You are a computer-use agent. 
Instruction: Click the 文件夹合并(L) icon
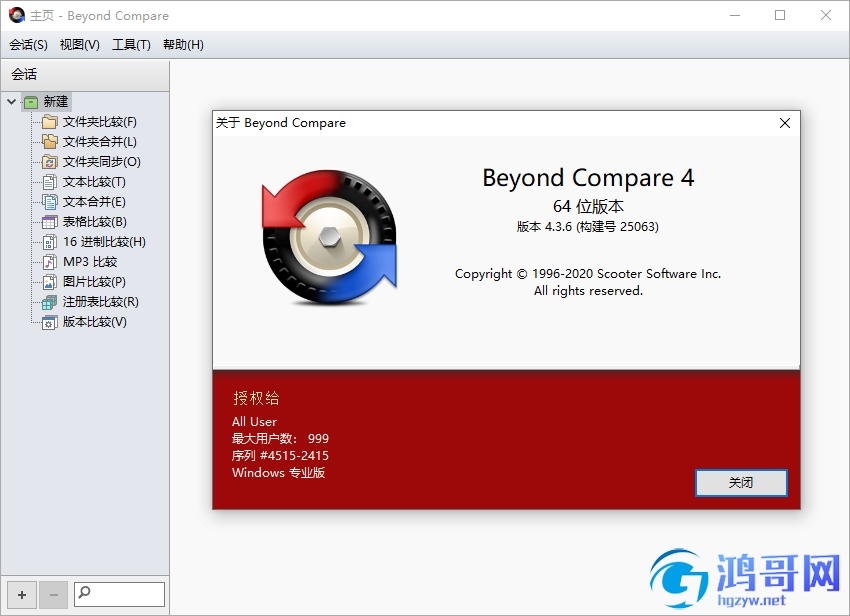point(49,142)
